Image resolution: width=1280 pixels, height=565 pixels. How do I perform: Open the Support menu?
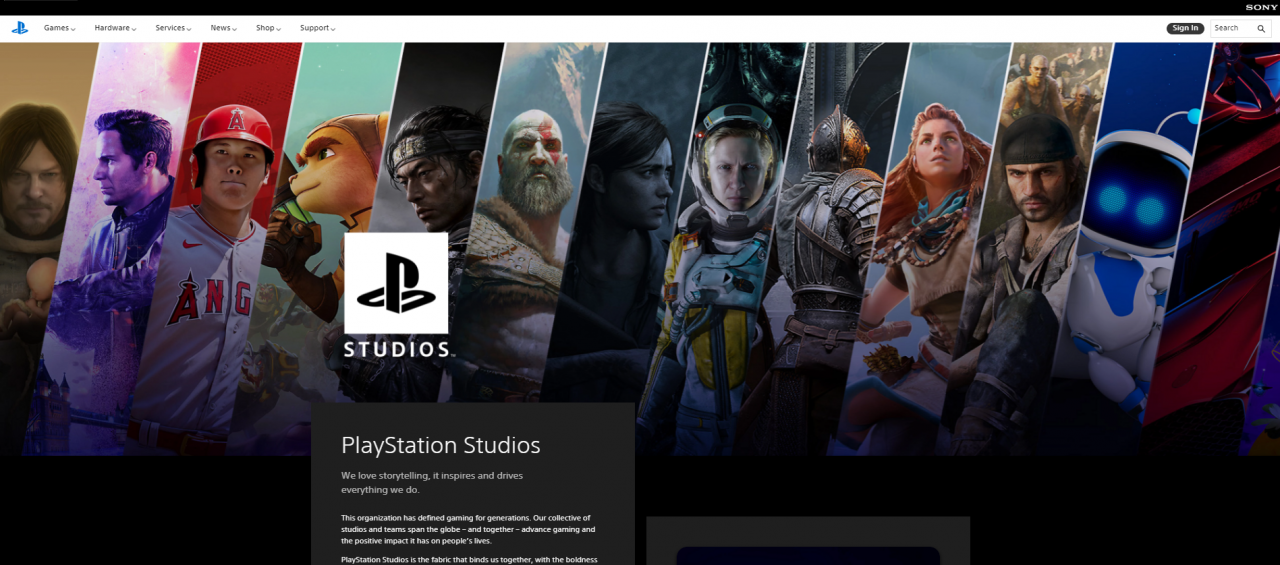pyautogui.click(x=317, y=28)
